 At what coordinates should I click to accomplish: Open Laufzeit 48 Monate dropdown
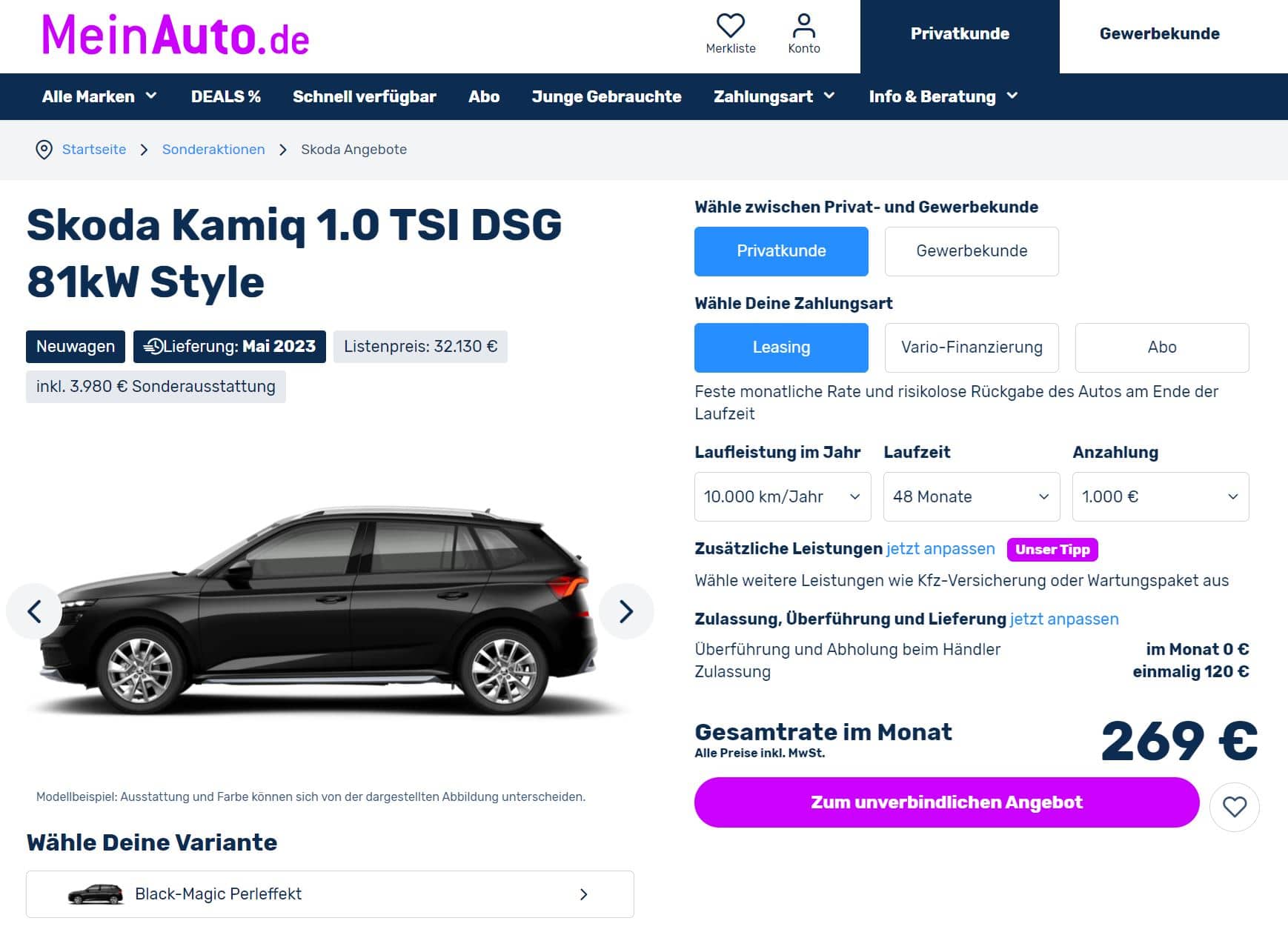click(x=972, y=496)
